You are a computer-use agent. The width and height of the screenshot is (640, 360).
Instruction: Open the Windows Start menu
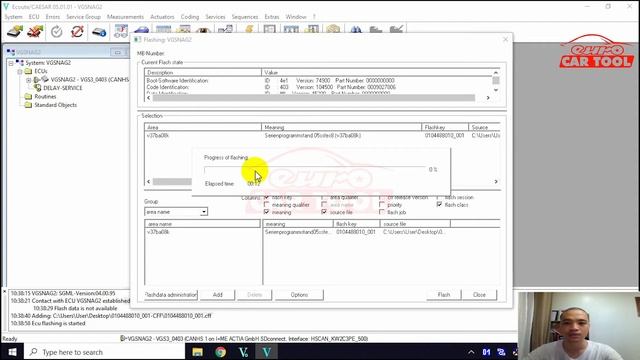(12, 352)
